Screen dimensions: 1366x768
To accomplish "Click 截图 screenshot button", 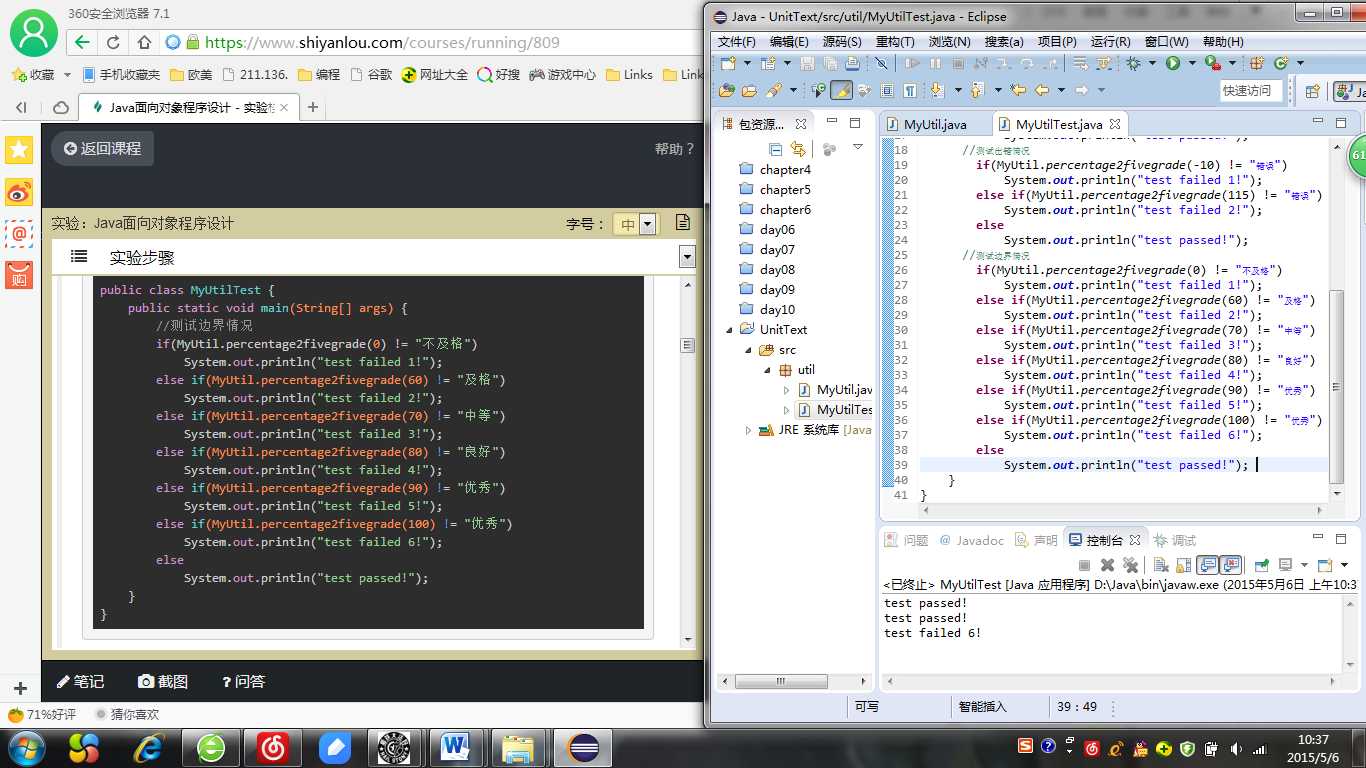I will pos(163,681).
